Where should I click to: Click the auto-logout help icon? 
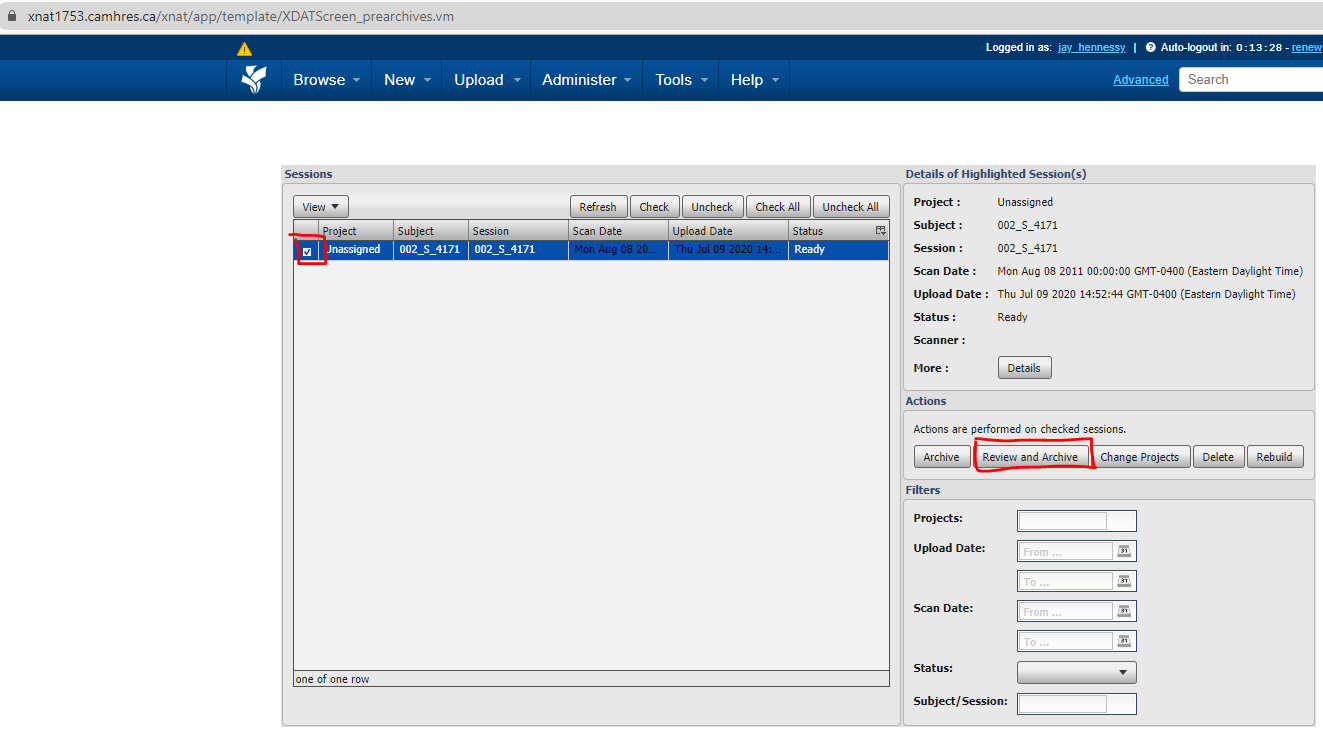click(1151, 47)
